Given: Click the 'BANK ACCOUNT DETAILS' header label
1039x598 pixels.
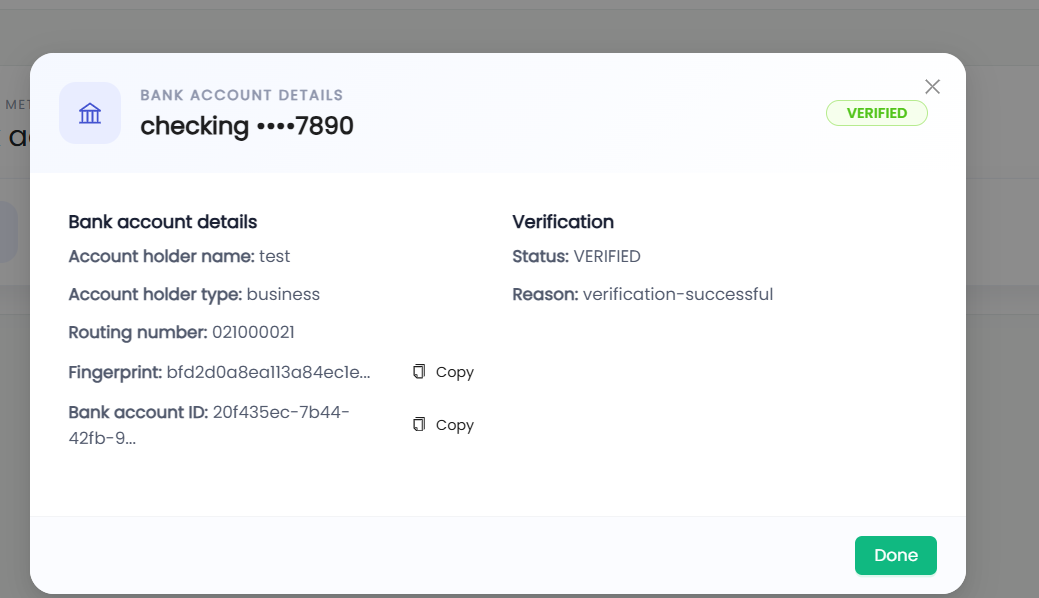Looking at the screenshot, I should pyautogui.click(x=242, y=95).
